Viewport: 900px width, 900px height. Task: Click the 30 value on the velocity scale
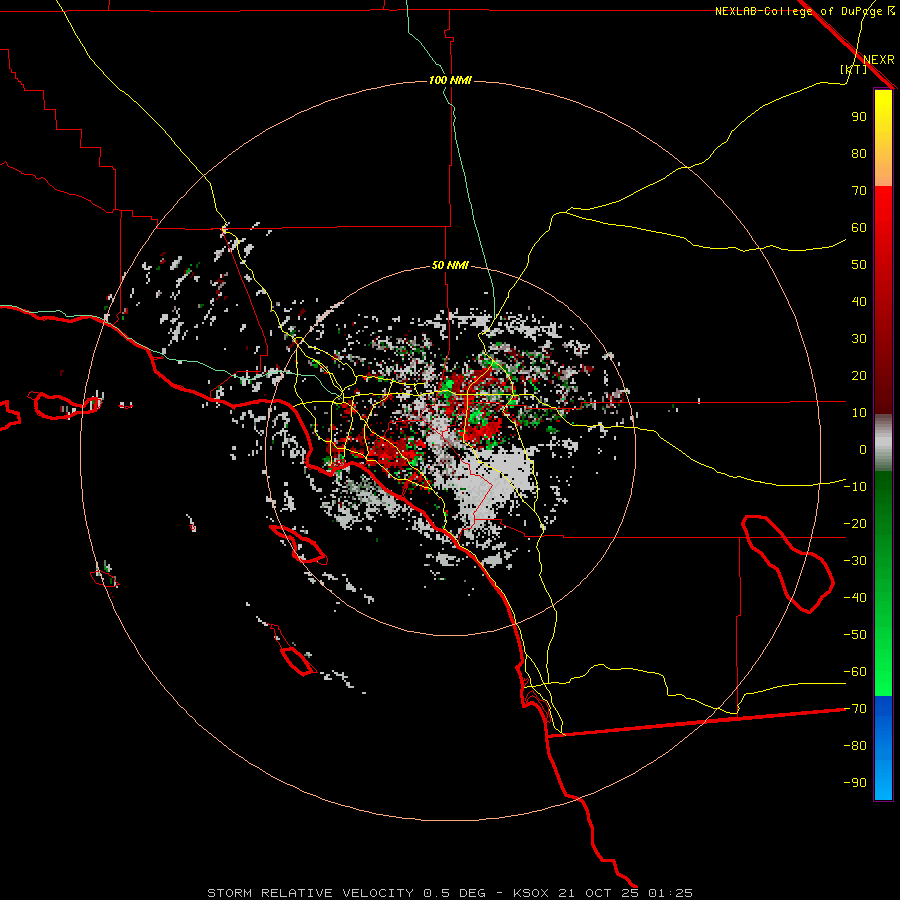point(859,339)
